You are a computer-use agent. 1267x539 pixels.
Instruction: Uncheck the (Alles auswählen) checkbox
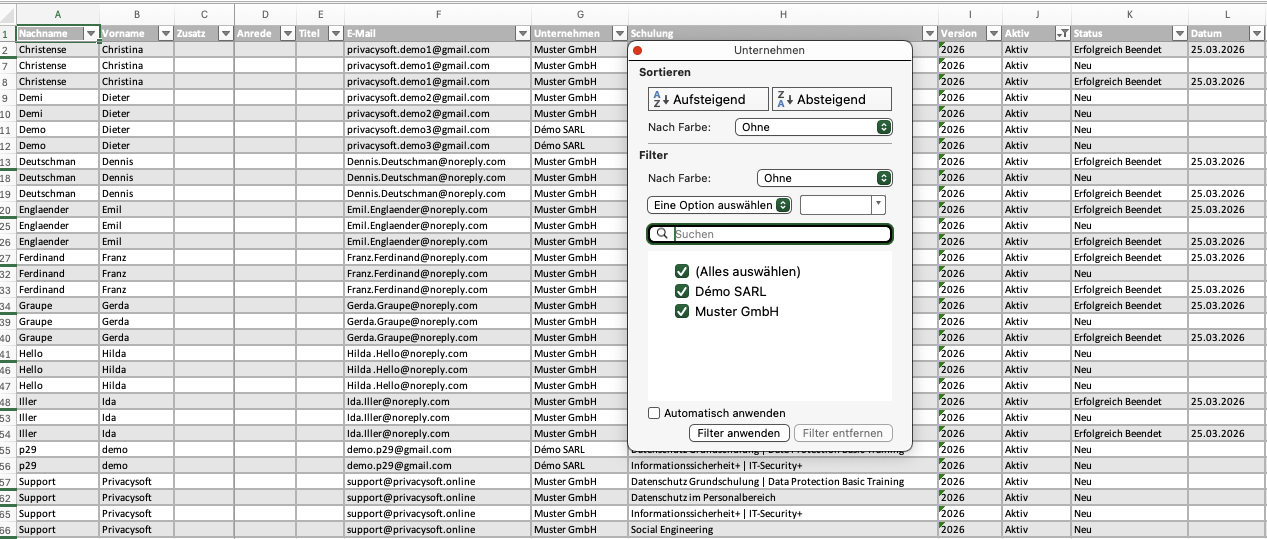[682, 272]
